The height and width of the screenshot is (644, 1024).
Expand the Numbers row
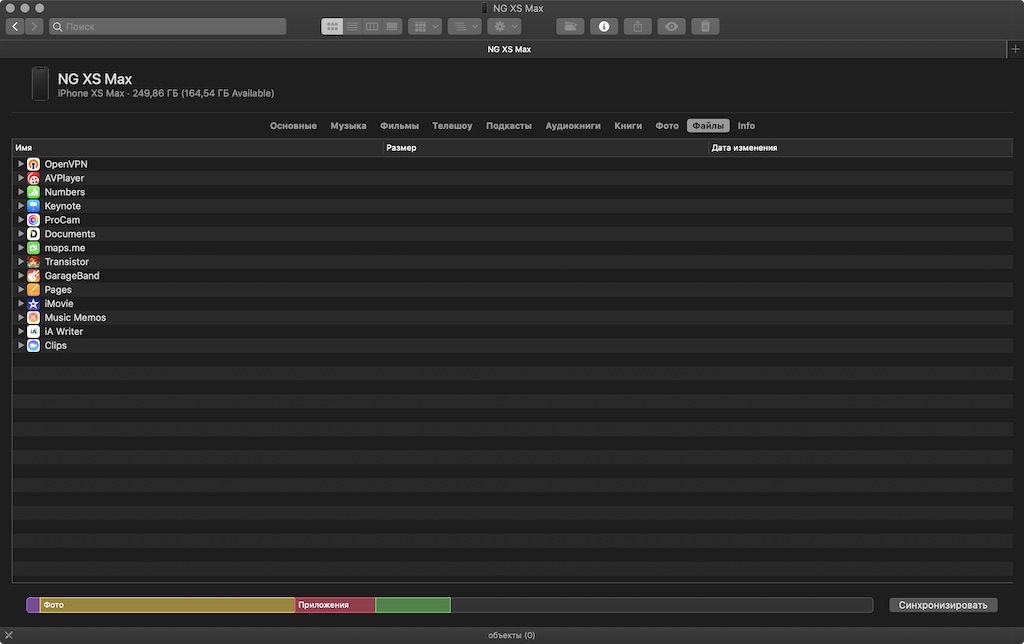(x=20, y=192)
